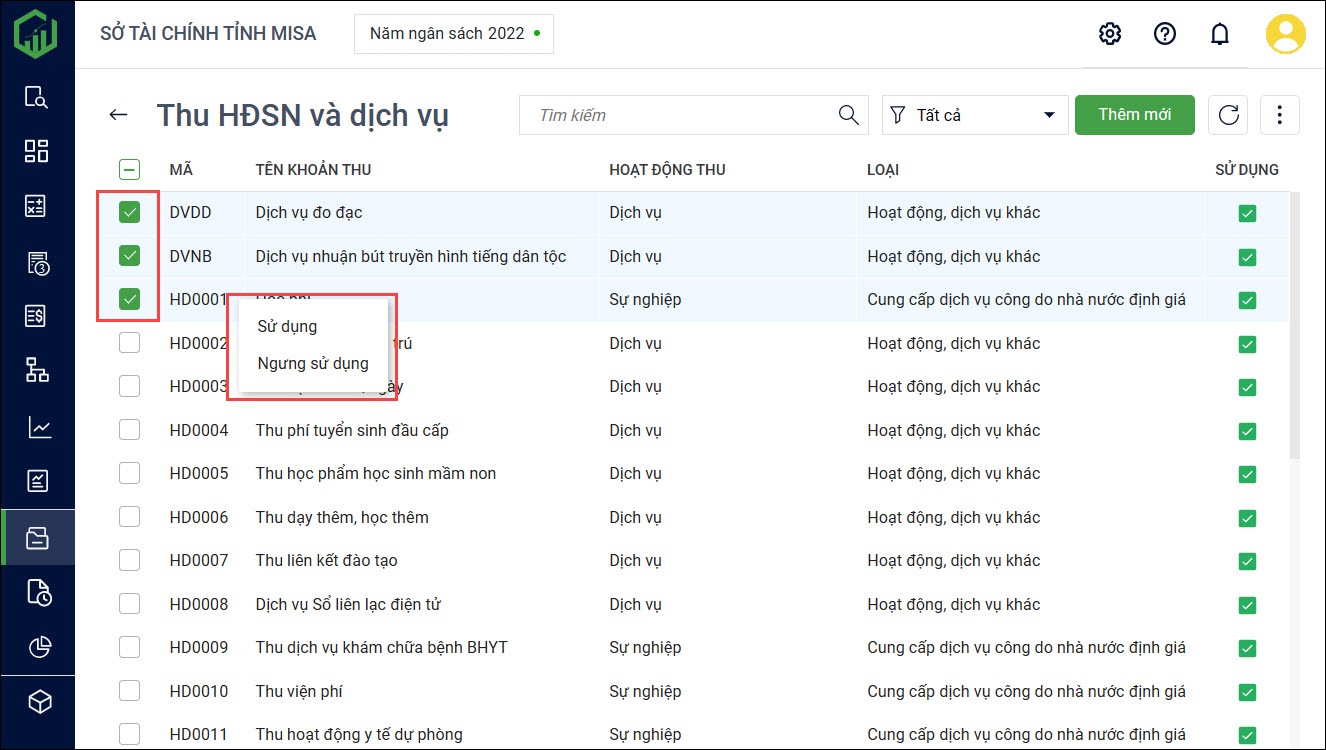Viewport: 1326px width, 750px height.
Task: Toggle the in-use checkbox for Thu viện phí
Action: tap(1246, 692)
